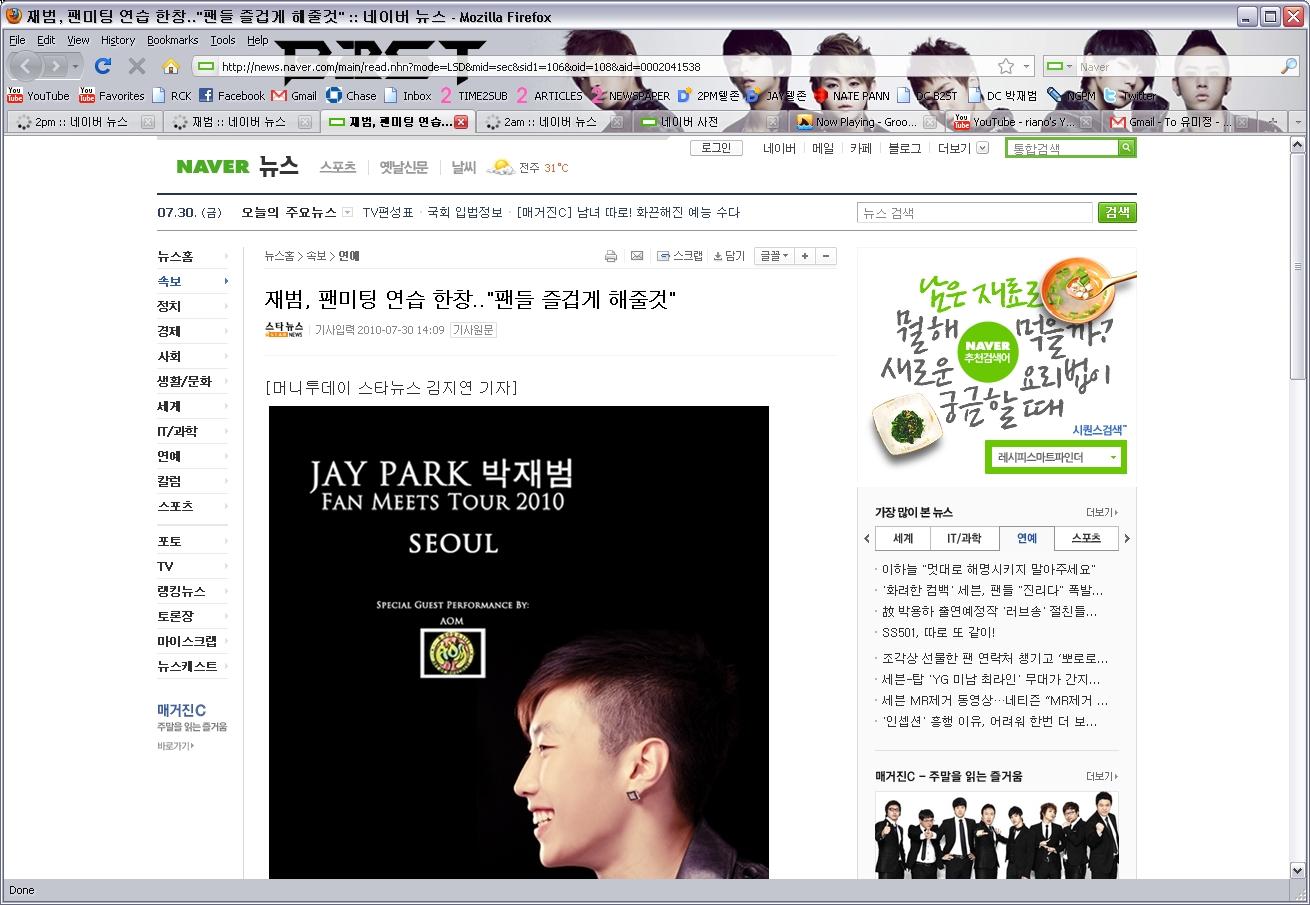1310x905 pixels.
Task: Switch to the Now Playing - Groo... tab
Action: [x=866, y=122]
